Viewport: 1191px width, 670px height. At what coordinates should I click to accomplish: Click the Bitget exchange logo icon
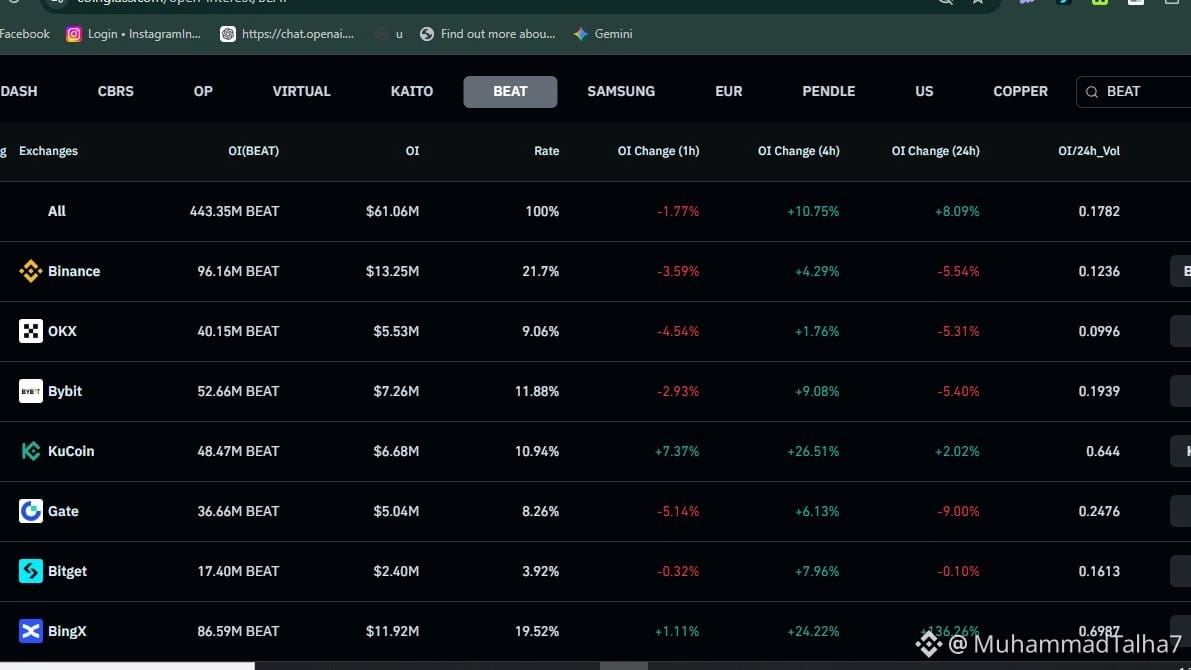pyautogui.click(x=30, y=571)
